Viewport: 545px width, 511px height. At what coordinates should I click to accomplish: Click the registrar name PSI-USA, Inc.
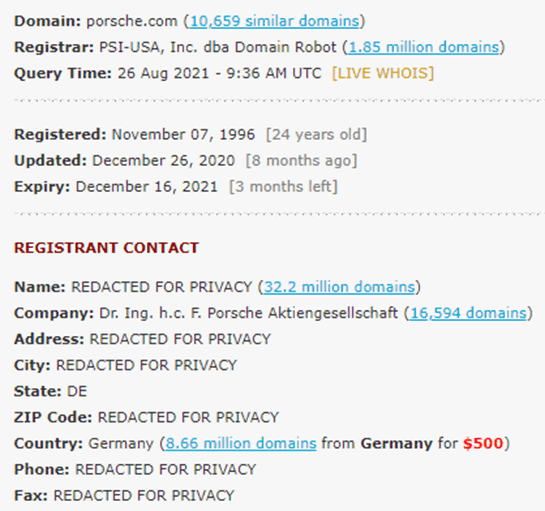click(148, 47)
